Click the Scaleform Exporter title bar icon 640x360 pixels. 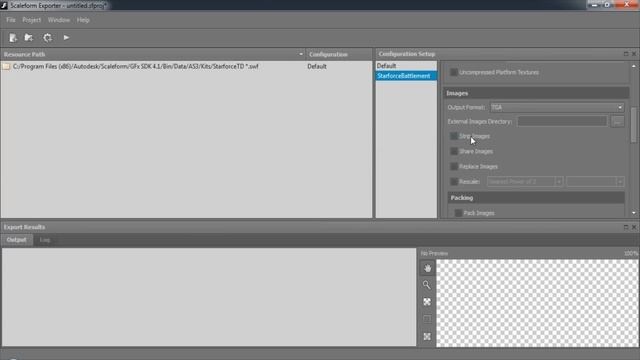(4, 5)
